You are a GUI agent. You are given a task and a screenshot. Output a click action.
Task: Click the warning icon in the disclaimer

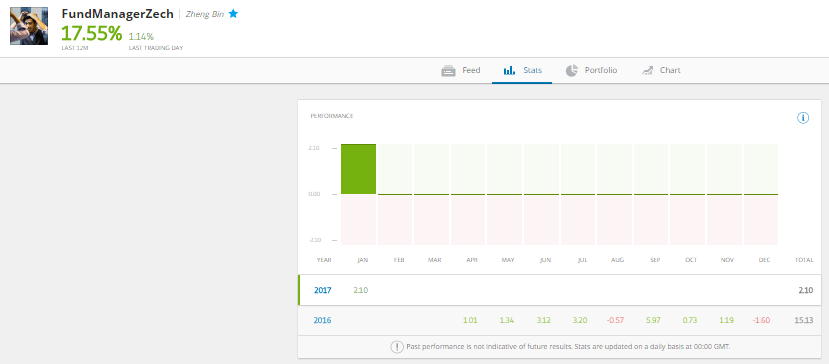397,347
